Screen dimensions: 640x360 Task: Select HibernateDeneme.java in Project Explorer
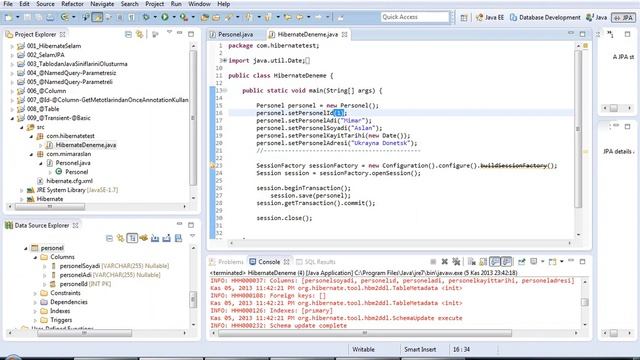point(86,145)
